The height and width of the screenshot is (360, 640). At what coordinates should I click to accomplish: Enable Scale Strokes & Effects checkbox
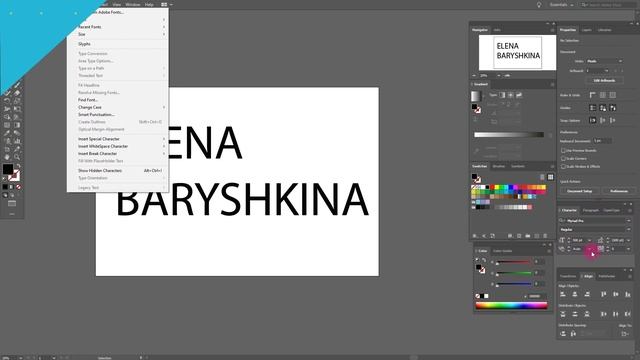(x=563, y=167)
